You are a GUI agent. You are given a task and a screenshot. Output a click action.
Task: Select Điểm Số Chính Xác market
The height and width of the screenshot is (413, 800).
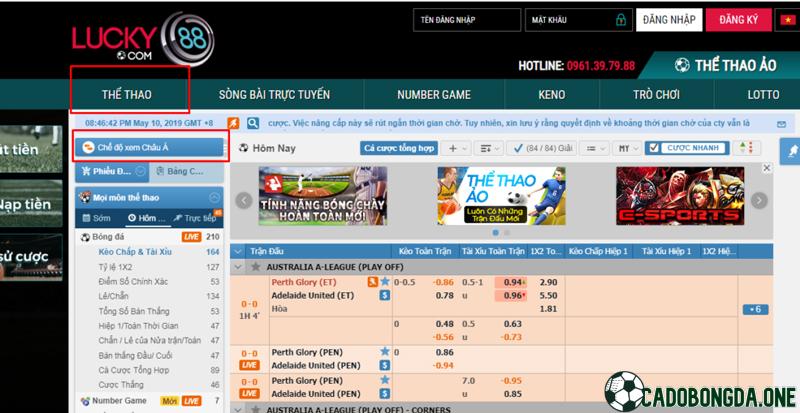(x=133, y=282)
